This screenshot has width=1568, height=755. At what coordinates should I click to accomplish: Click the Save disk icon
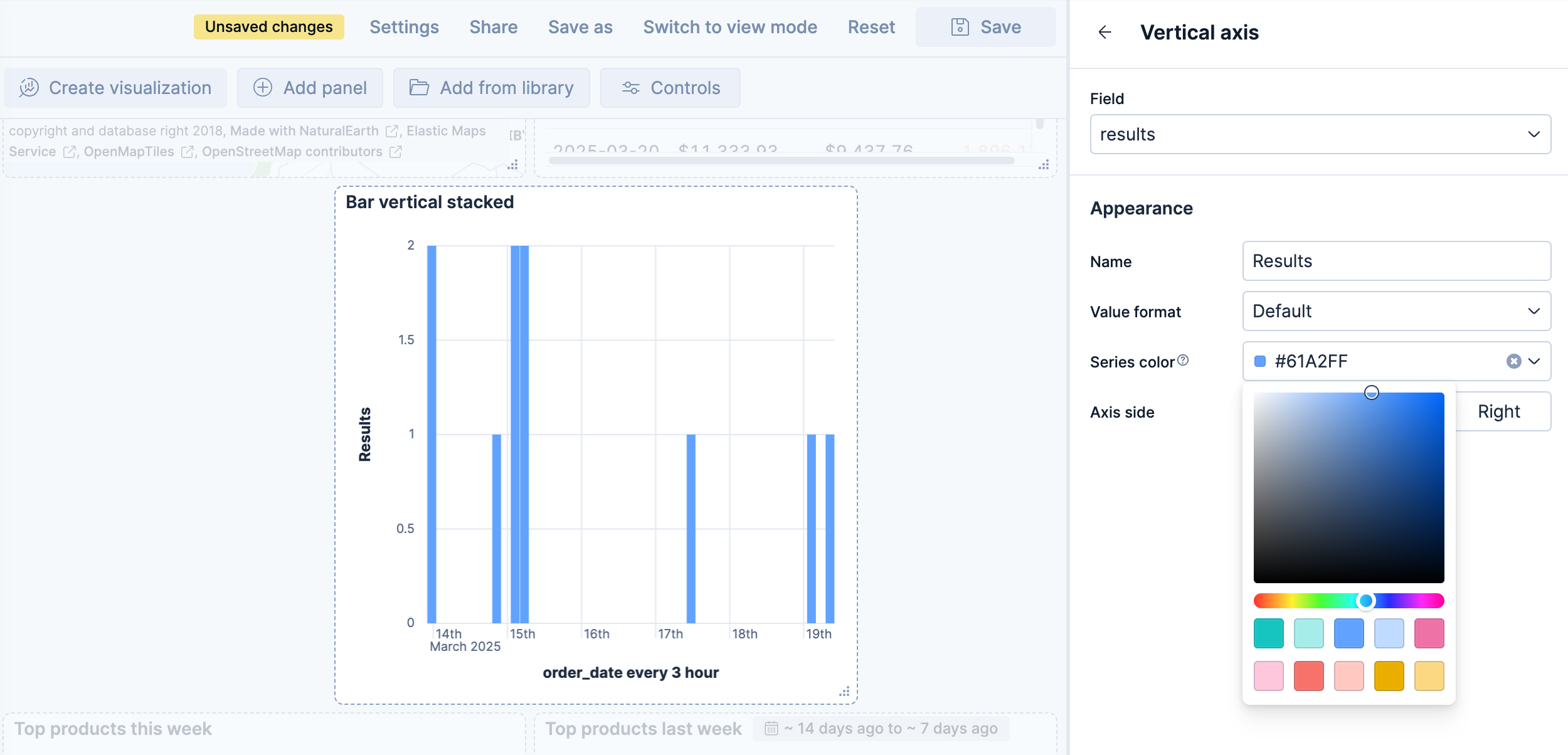[960, 26]
